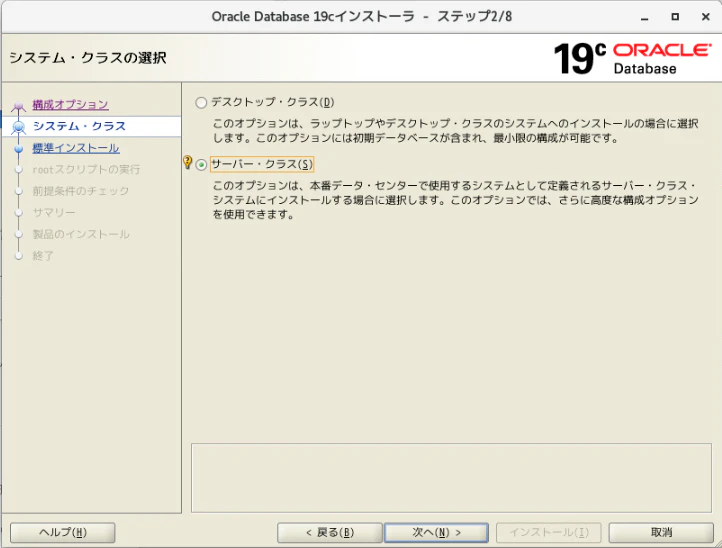722x548 pixels.
Task: Click the システム・クラス step marker icon
Action: coord(19,126)
